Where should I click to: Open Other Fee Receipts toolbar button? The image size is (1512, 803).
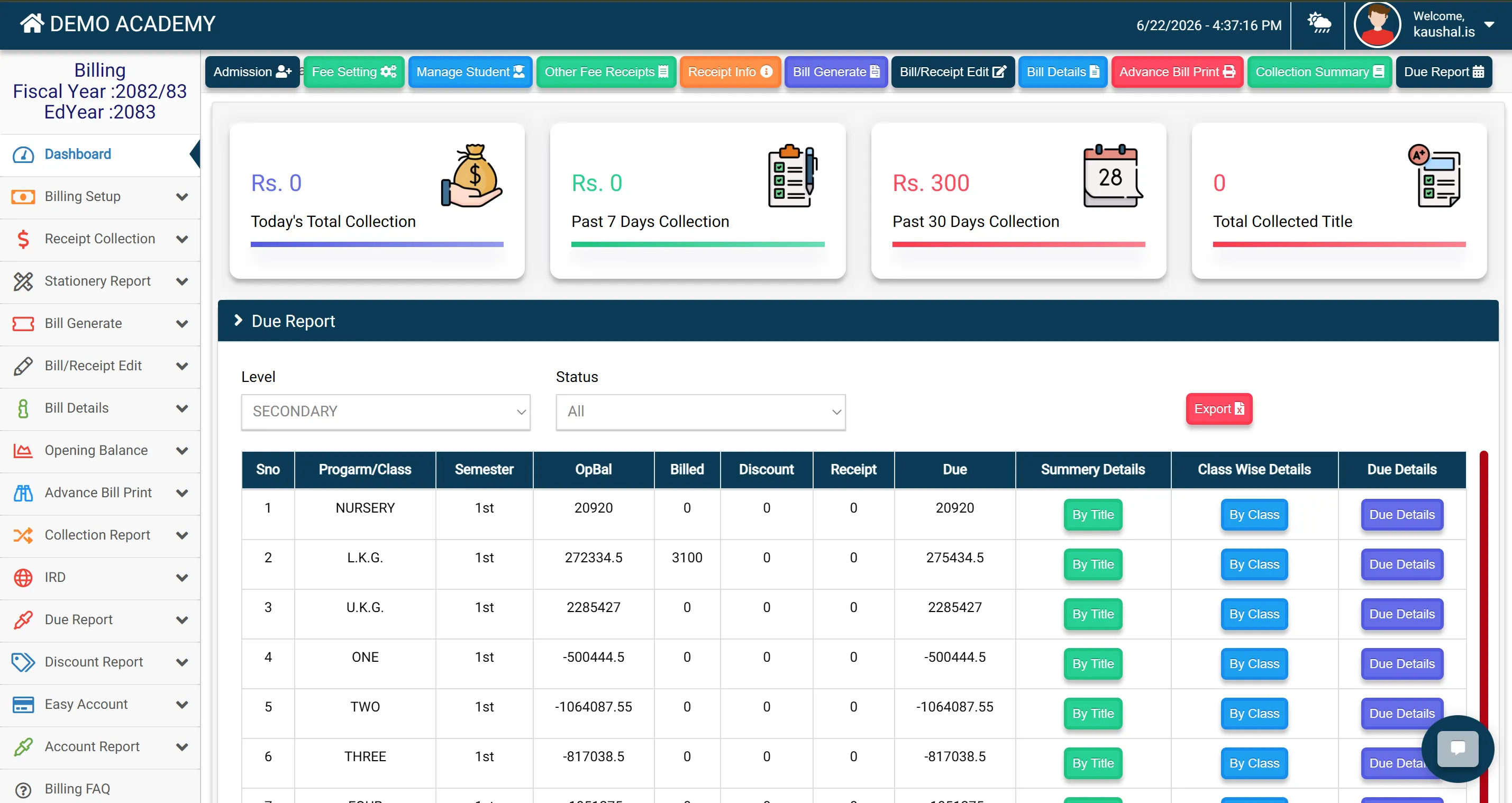606,71
